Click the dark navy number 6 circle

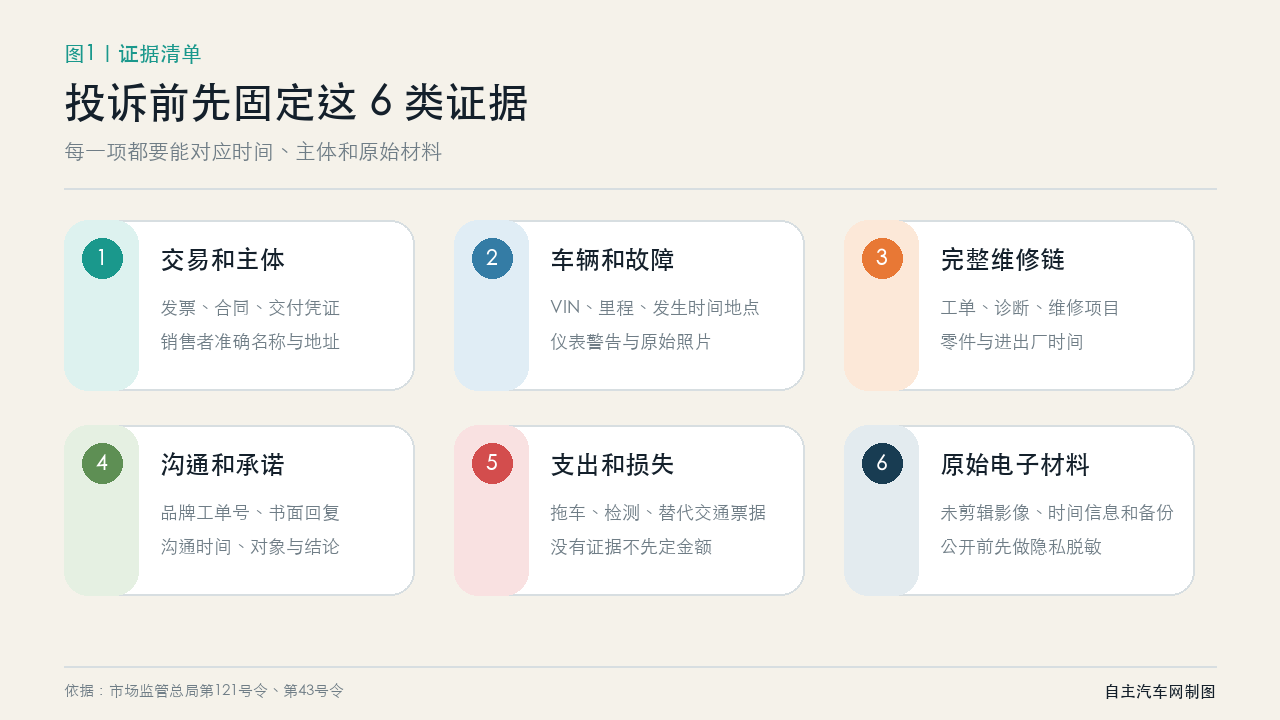pos(882,463)
